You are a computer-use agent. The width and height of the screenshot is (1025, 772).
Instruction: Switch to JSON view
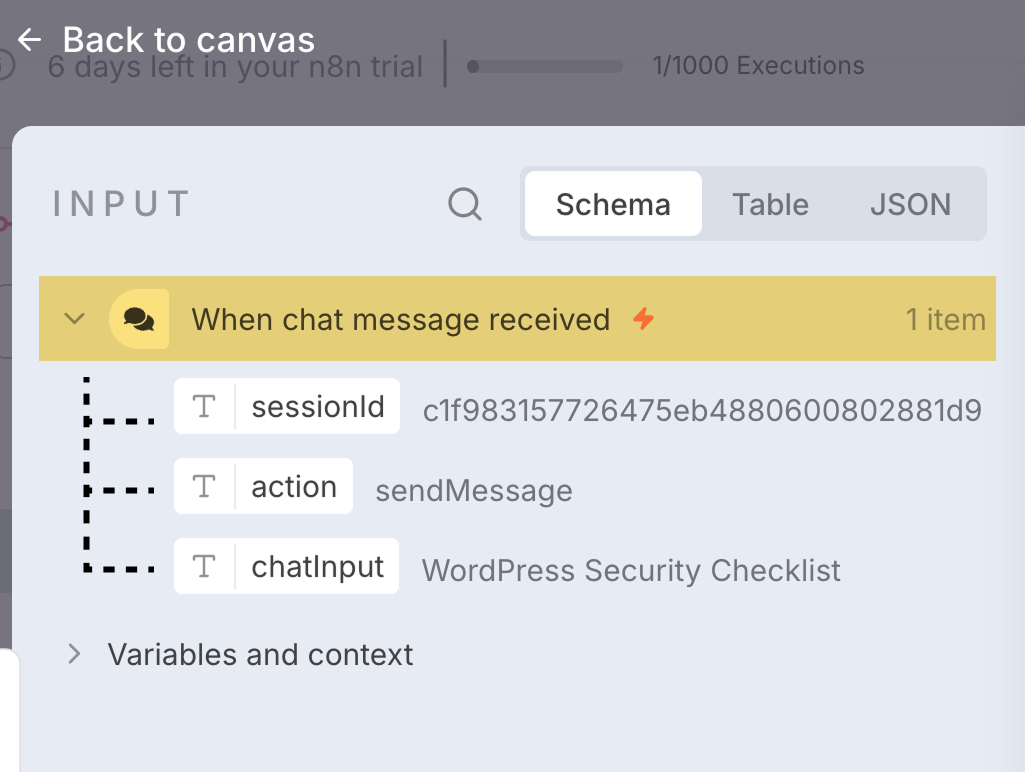[x=910, y=204]
